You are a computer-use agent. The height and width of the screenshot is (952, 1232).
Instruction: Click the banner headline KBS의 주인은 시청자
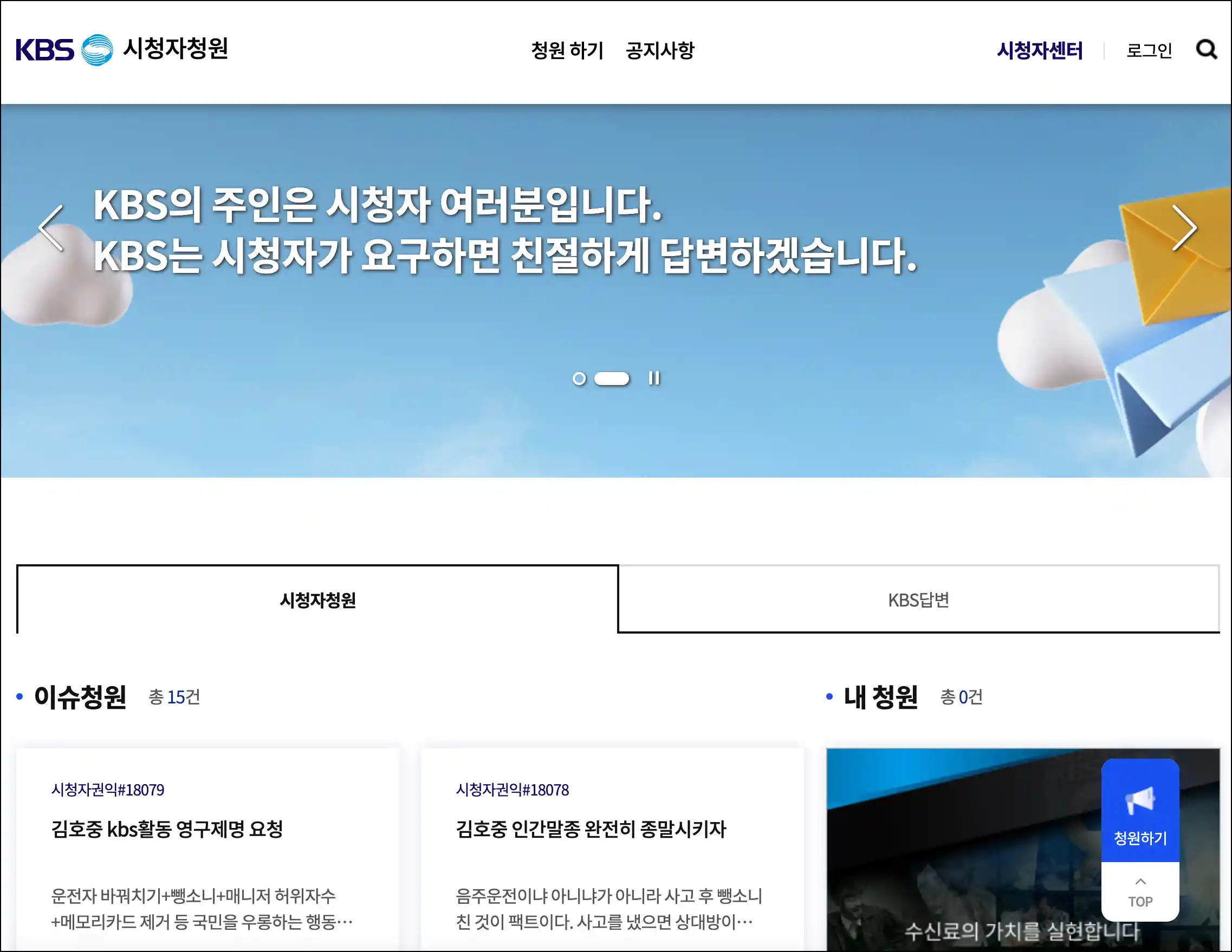(x=505, y=230)
